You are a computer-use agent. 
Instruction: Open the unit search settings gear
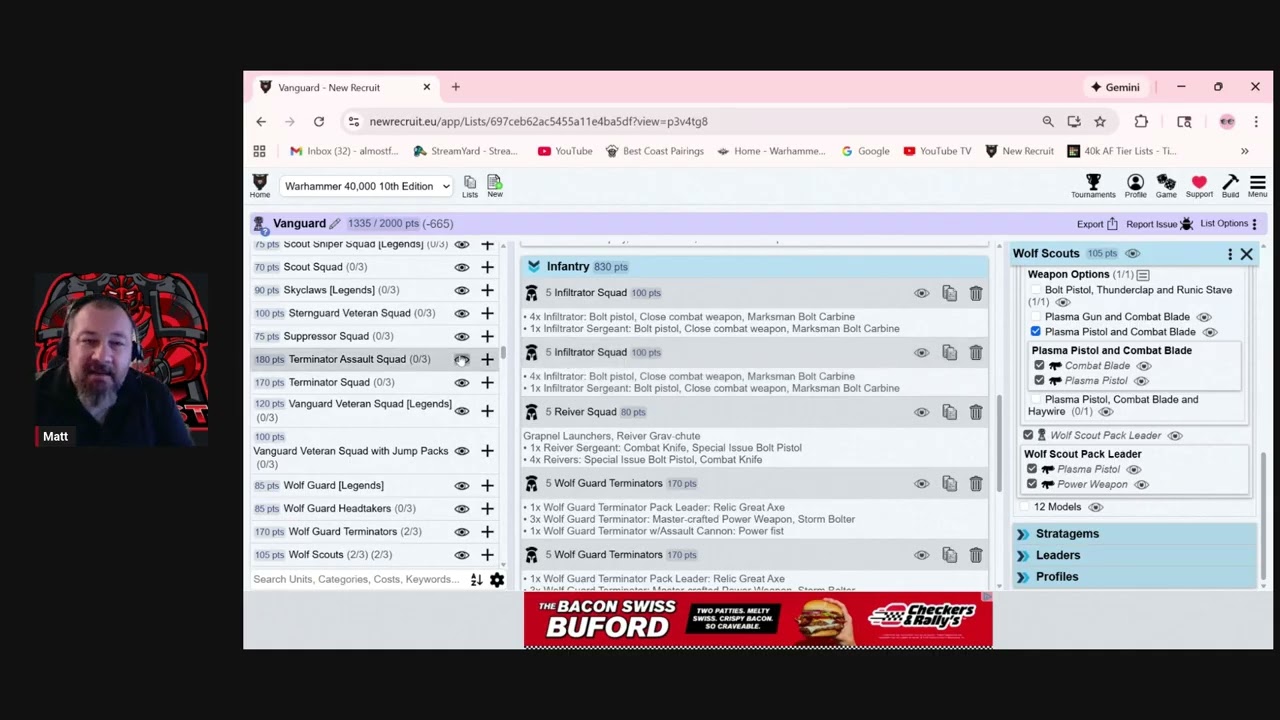497,580
